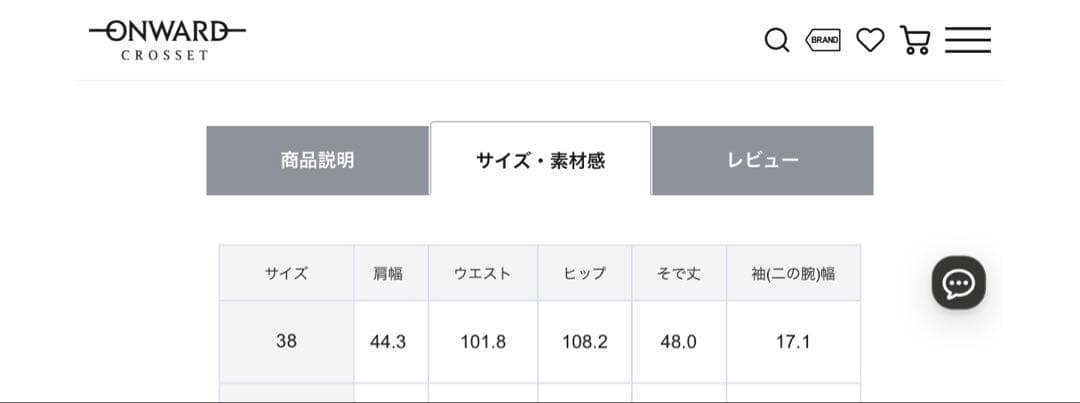1080x403 pixels.
Task: Click the size 38 row cell
Action: 286,341
